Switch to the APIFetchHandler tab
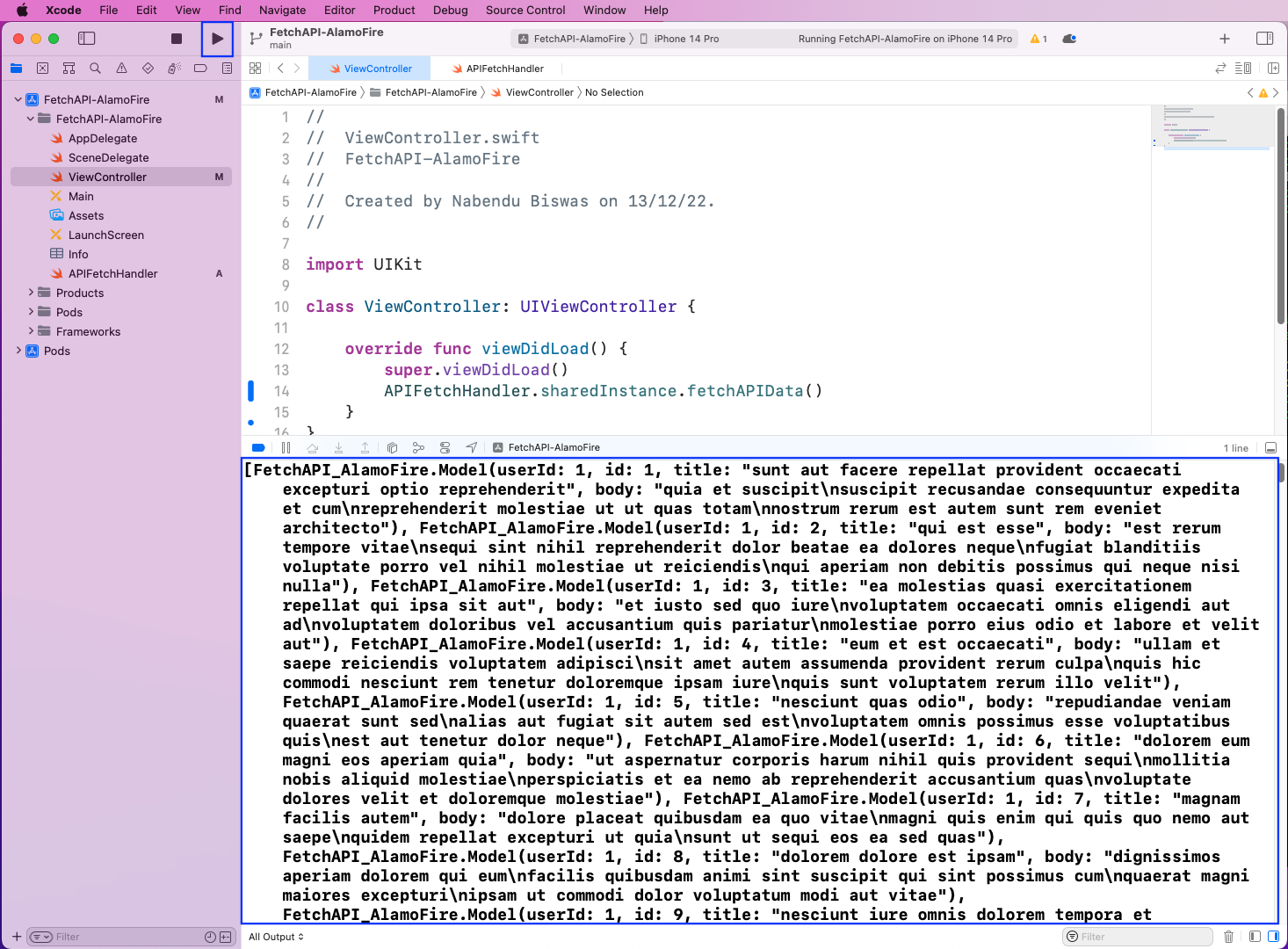 pos(504,68)
